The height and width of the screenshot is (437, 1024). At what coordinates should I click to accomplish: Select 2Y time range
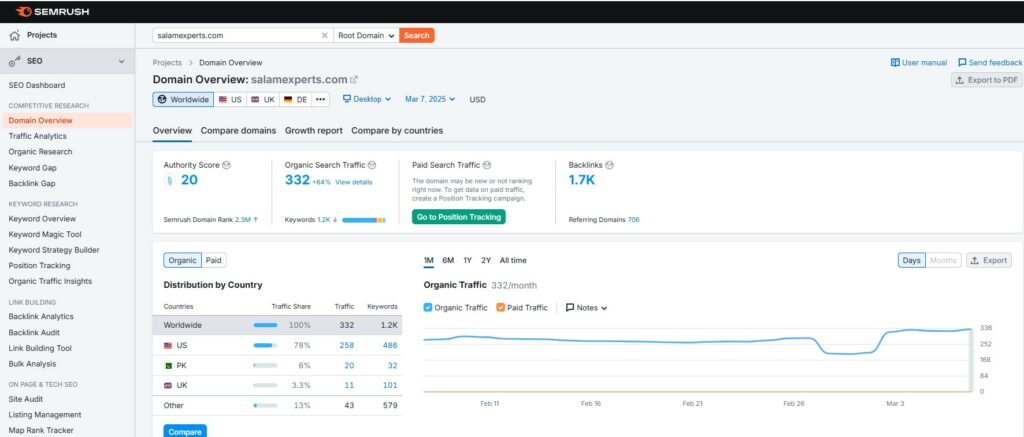(x=486, y=260)
